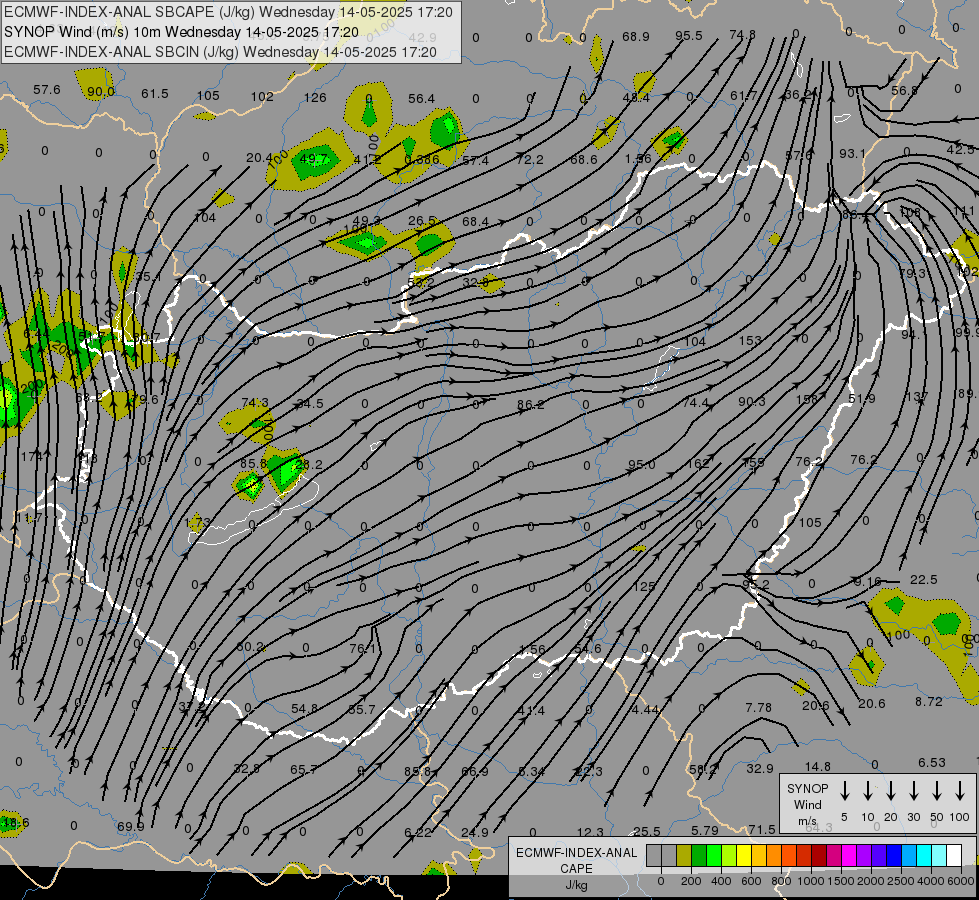Click the 6000 tick label in CAPE legend
Screen dimensions: 979x900
click(962, 881)
